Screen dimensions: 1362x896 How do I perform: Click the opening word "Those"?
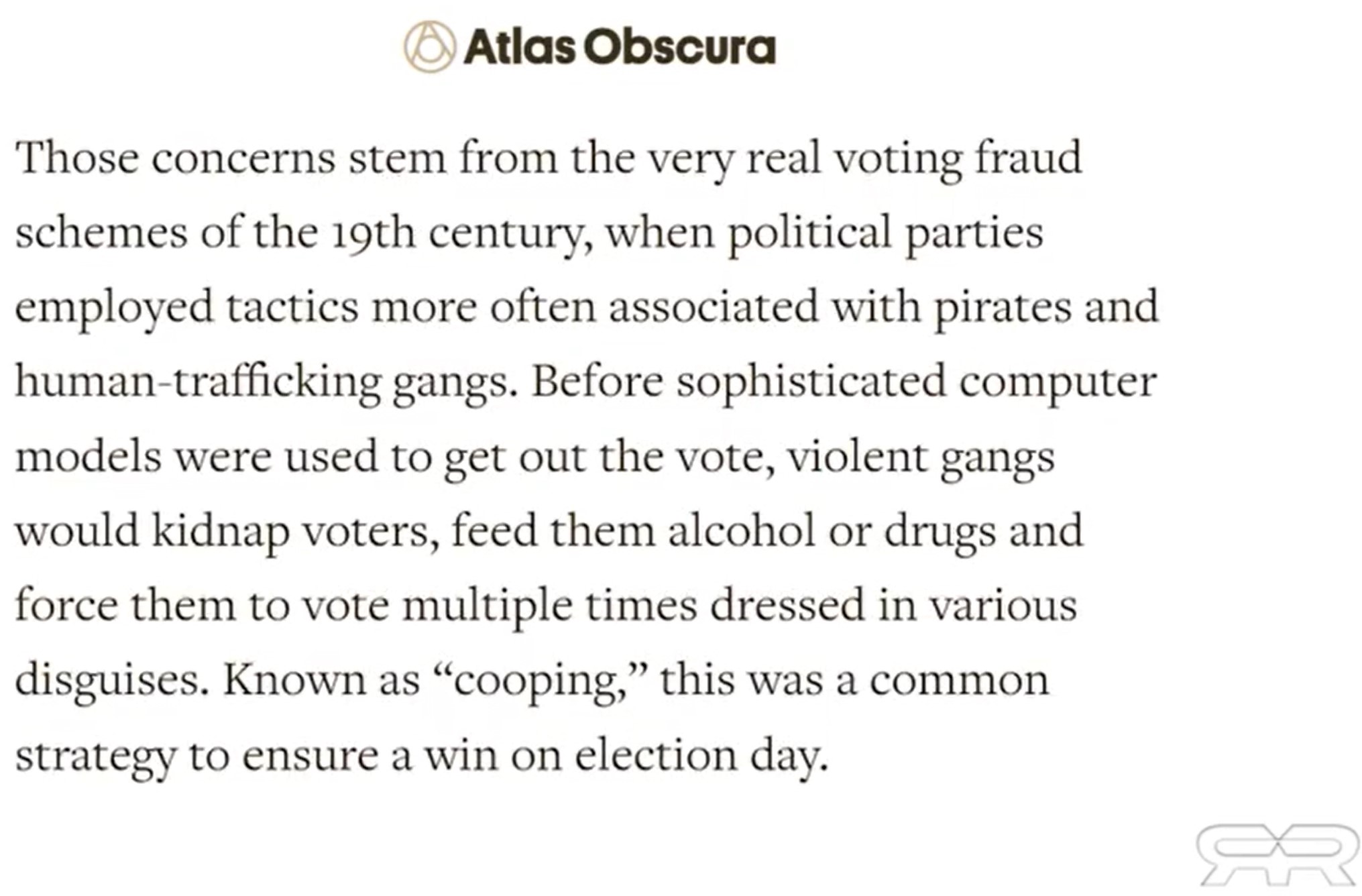[76, 158]
